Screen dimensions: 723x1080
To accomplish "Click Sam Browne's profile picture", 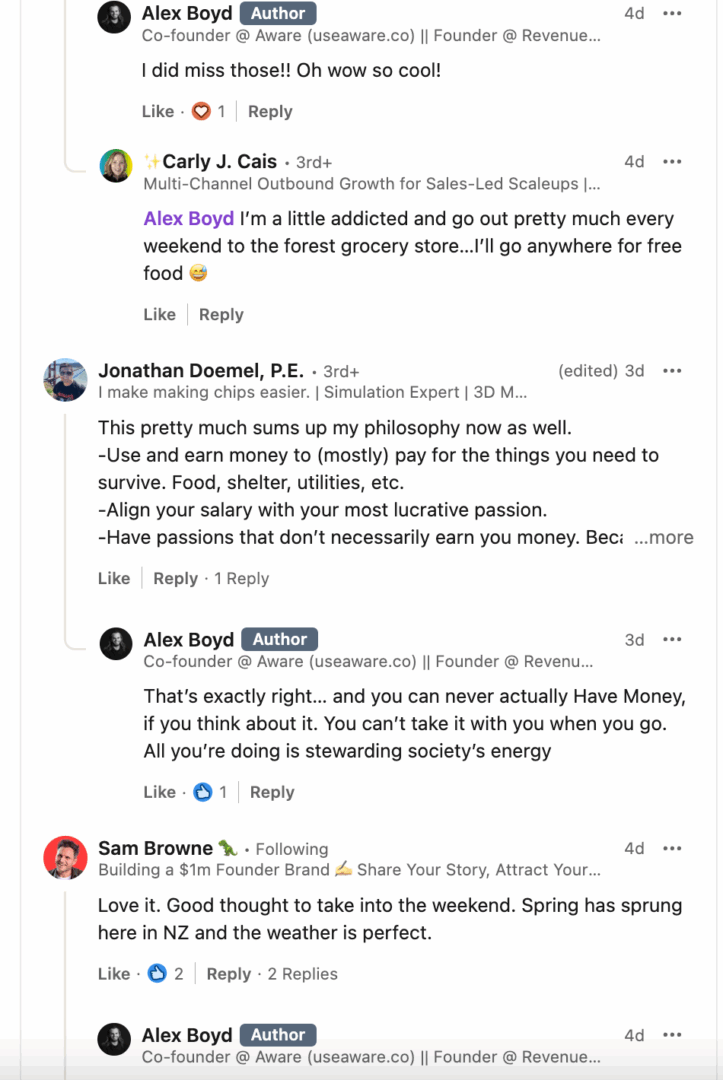I will point(65,858).
